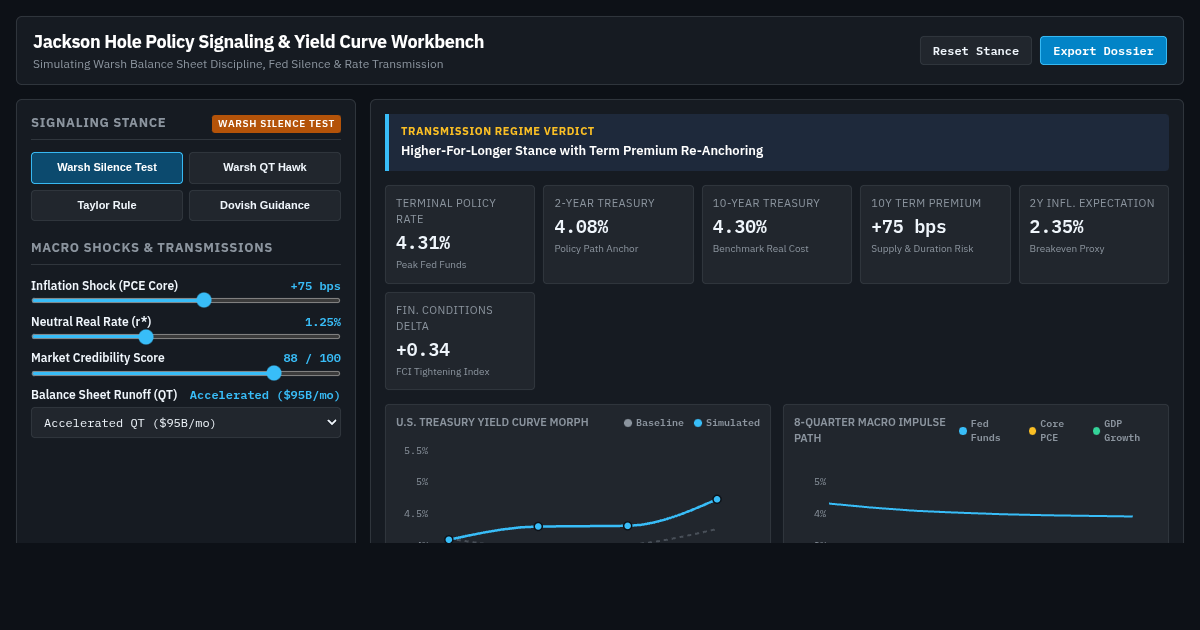Viewport: 1200px width, 630px height.
Task: Click the 1.25% neutral real rate value
Action: tap(323, 322)
